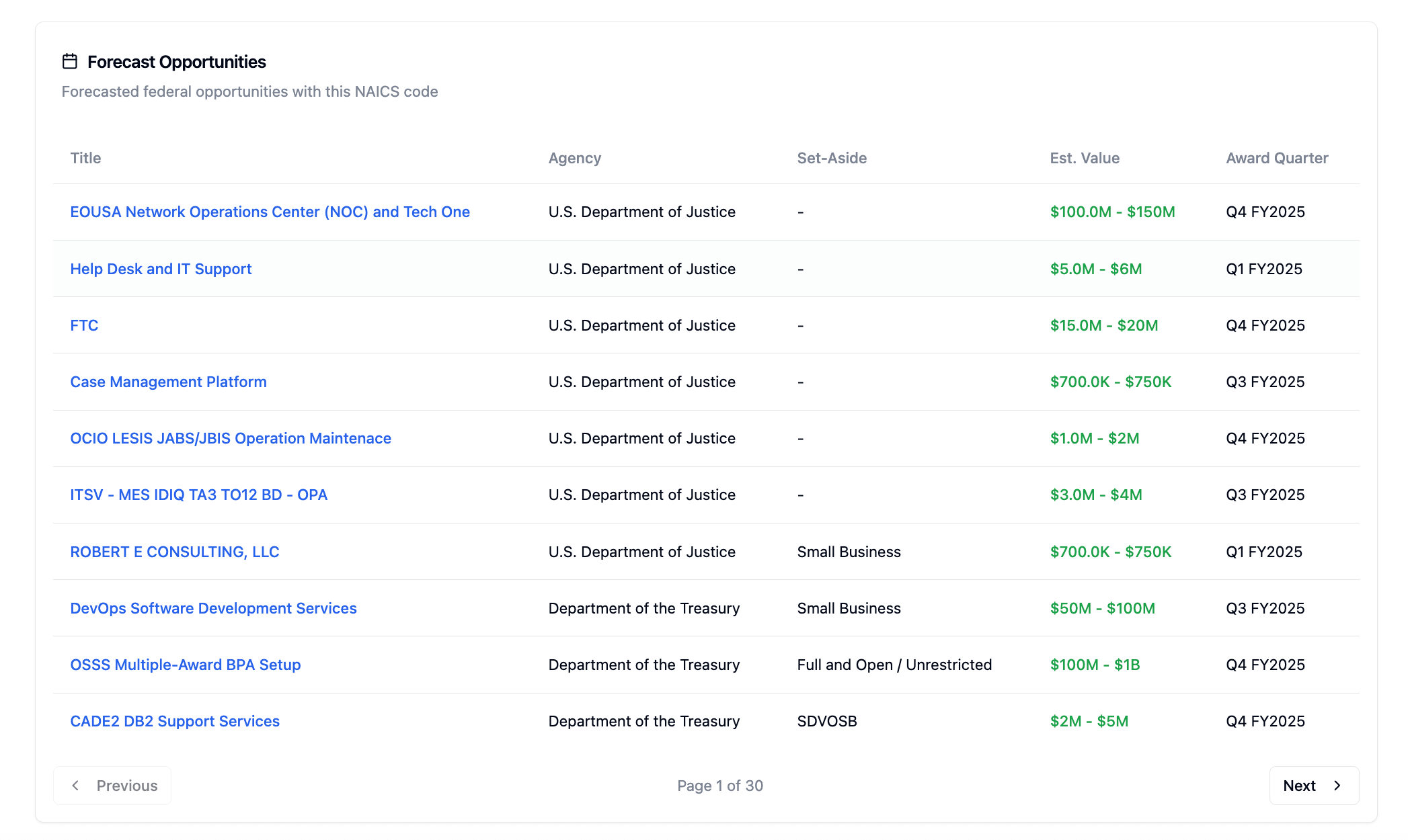Open Case Management Platform opportunity

coord(168,382)
